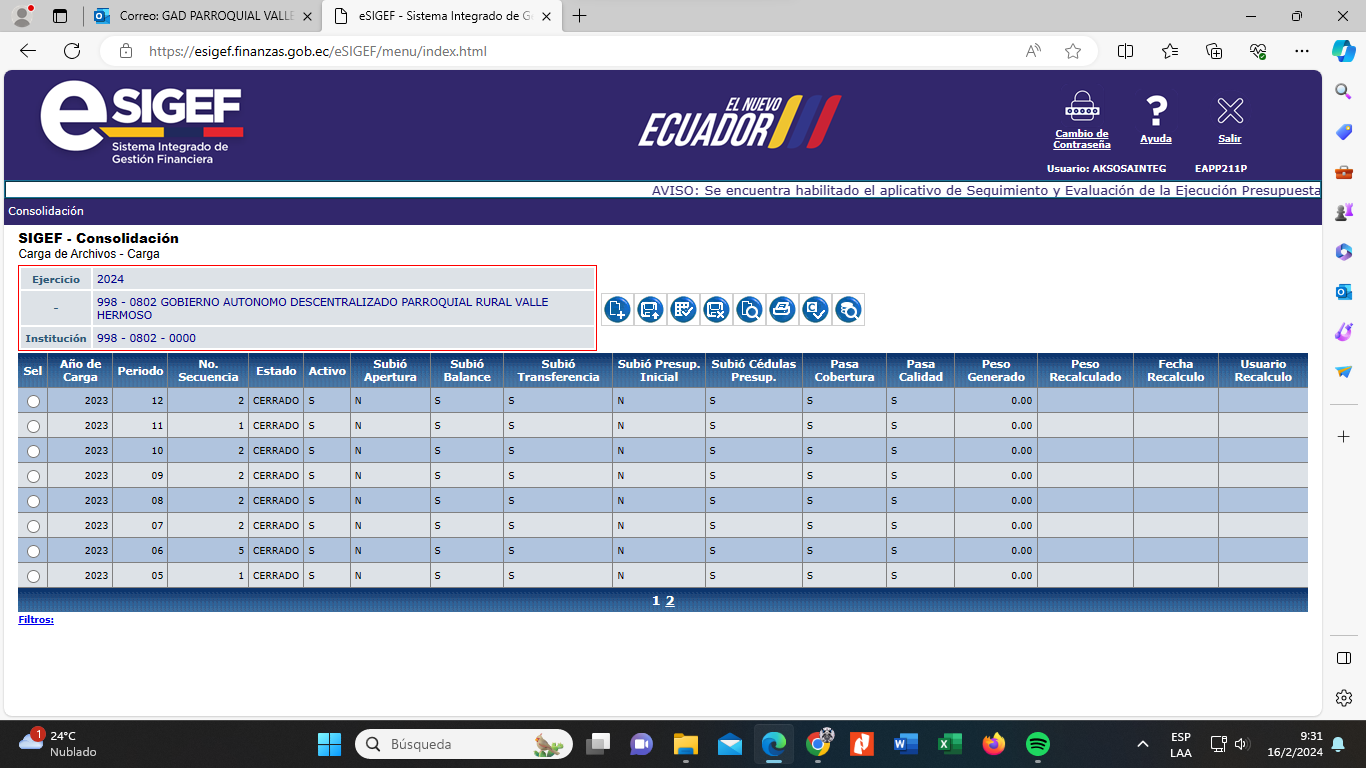The height and width of the screenshot is (768, 1366).
Task: Click the printer icon in the toolbar
Action: coord(782,310)
